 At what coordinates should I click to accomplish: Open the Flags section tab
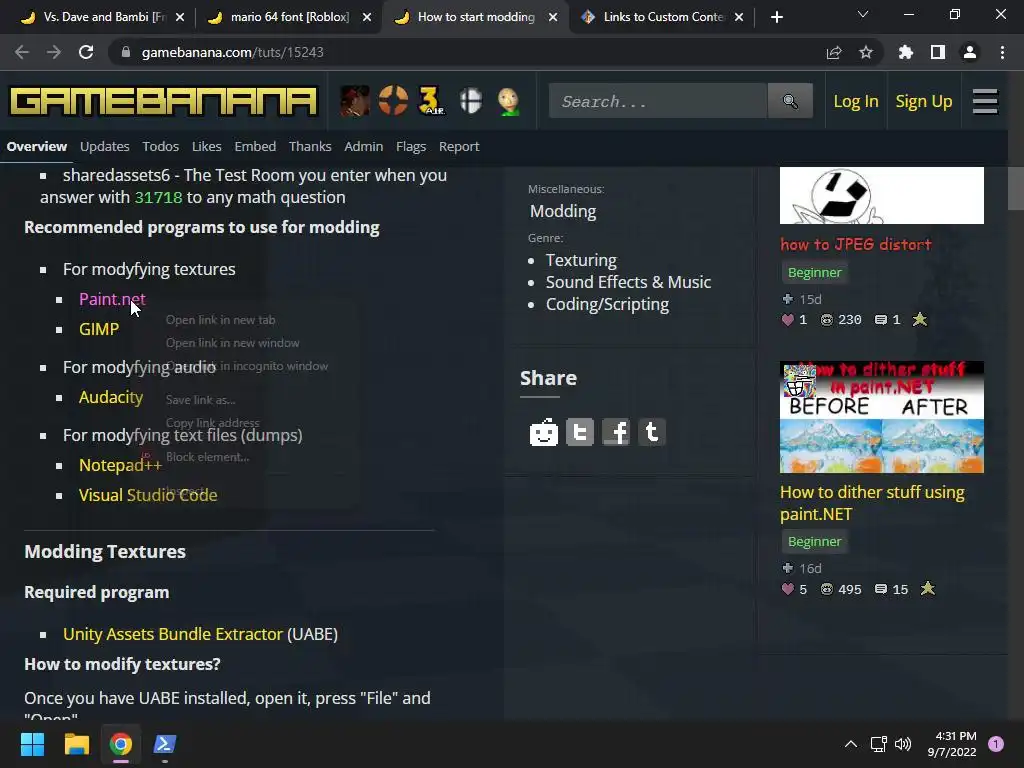click(411, 146)
